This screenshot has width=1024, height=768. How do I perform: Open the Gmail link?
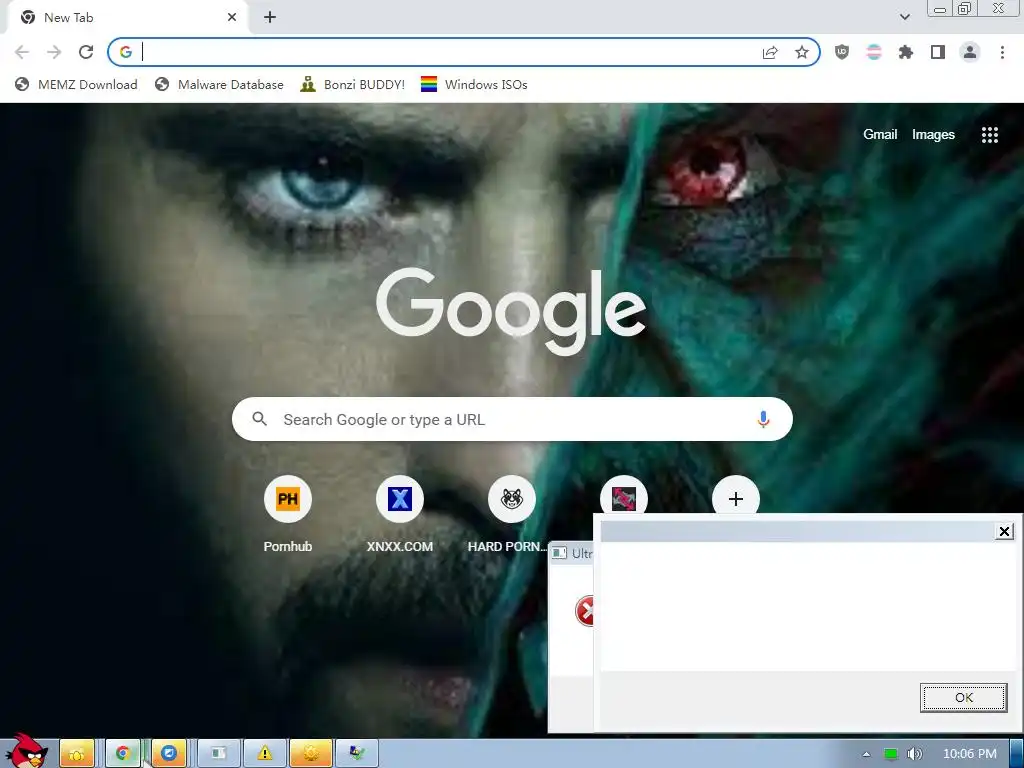pyautogui.click(x=880, y=135)
